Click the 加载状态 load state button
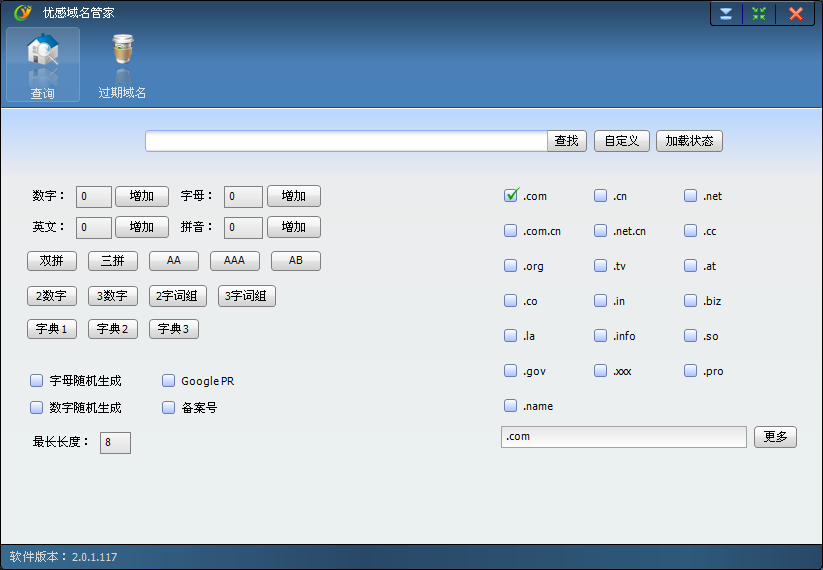This screenshot has height=570, width=823. (689, 141)
